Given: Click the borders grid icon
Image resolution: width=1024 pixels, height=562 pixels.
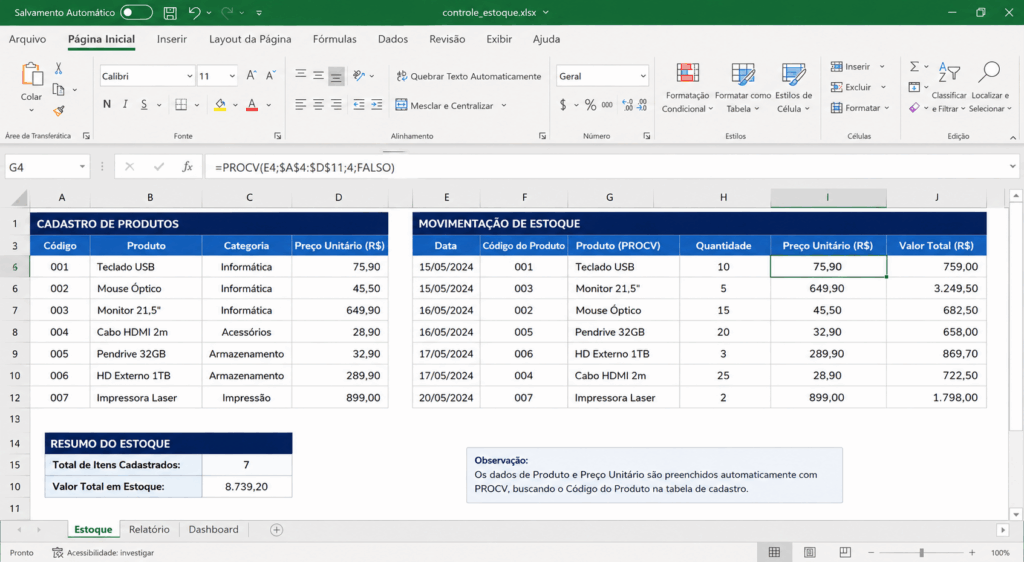Looking at the screenshot, I should tap(182, 104).
